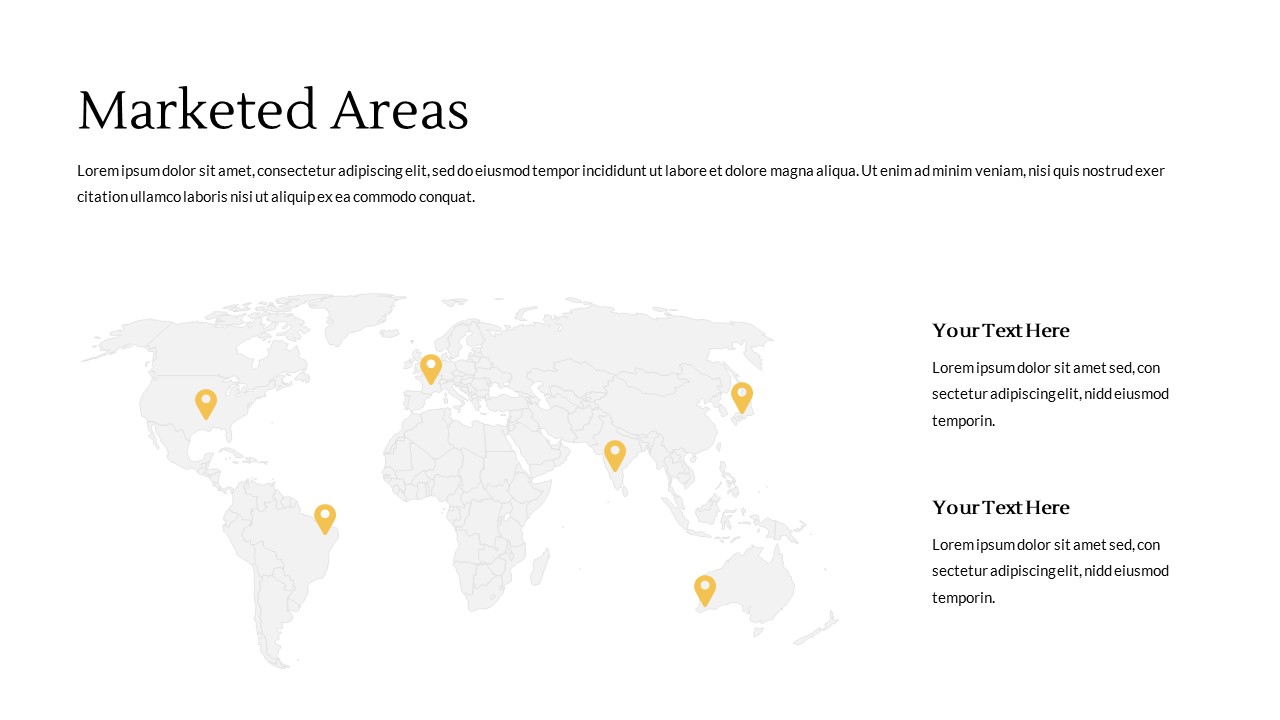The height and width of the screenshot is (720, 1280).
Task: Select the upper 'Your Text Here' heading
Action: tap(1001, 330)
